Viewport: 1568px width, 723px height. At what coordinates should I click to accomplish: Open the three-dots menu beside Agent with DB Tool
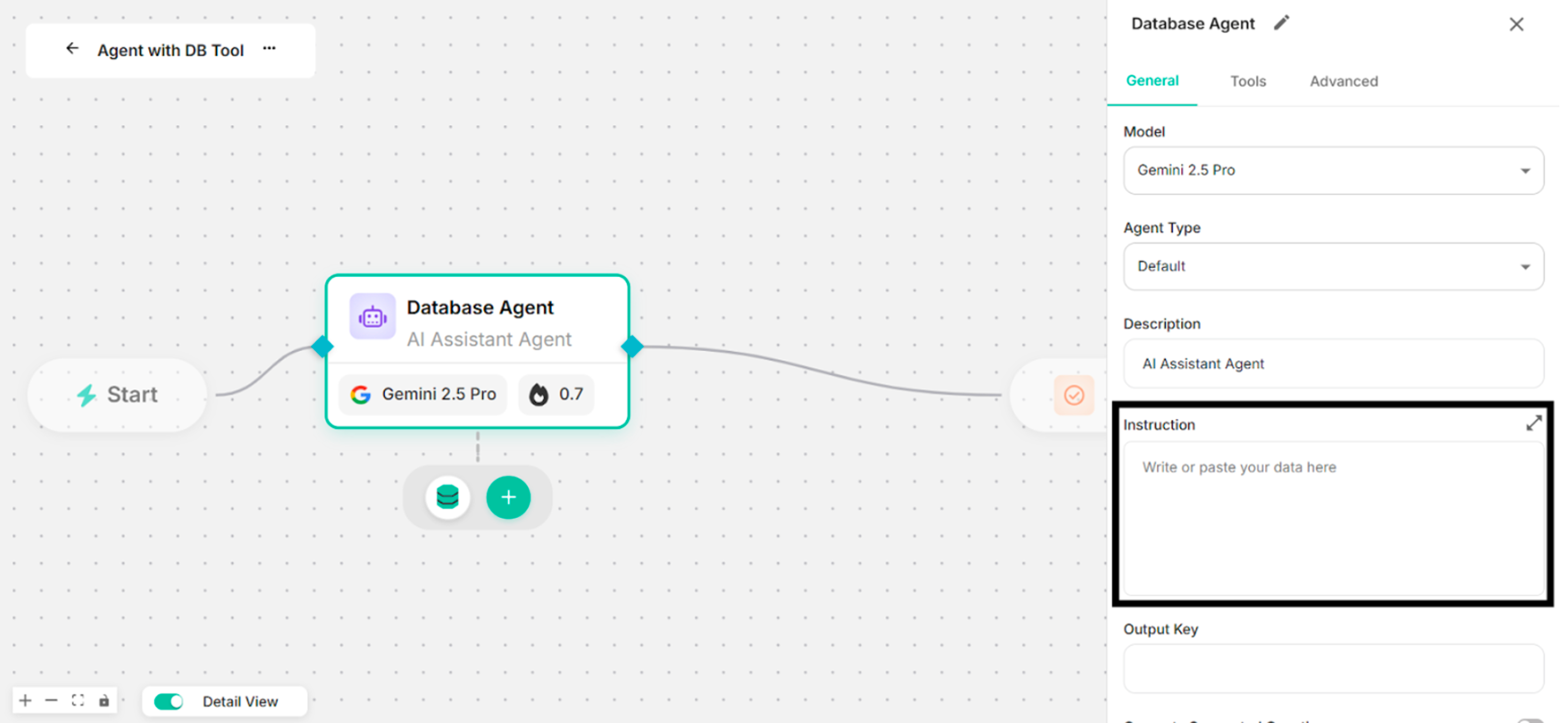point(269,49)
